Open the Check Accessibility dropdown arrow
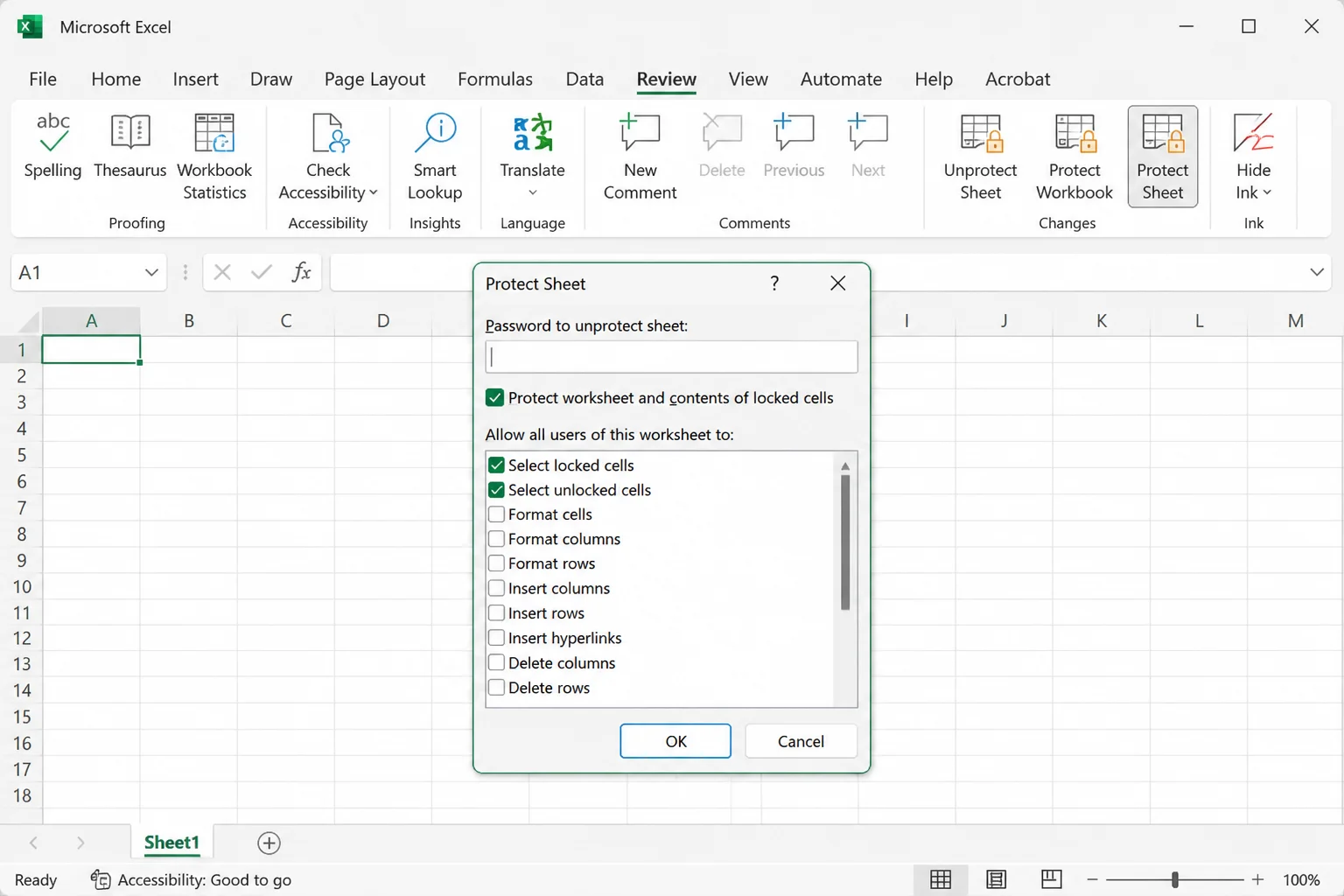Image resolution: width=1344 pixels, height=896 pixels. [x=374, y=192]
